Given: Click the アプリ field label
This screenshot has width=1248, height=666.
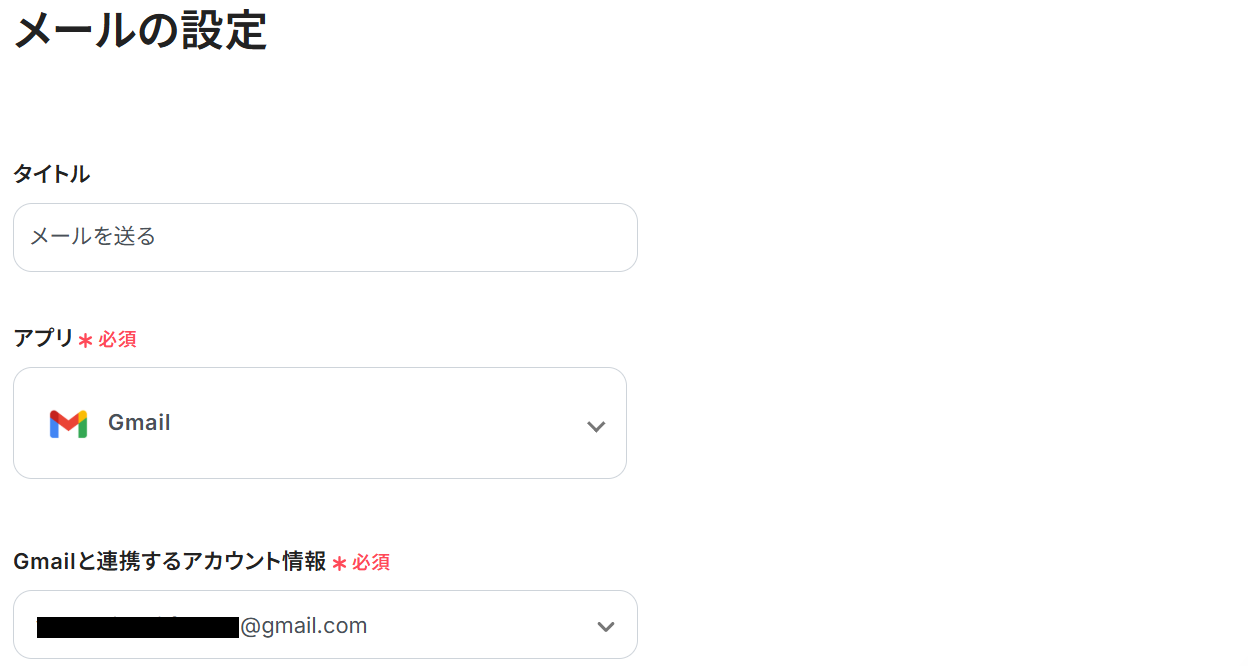Looking at the screenshot, I should coord(43,339).
